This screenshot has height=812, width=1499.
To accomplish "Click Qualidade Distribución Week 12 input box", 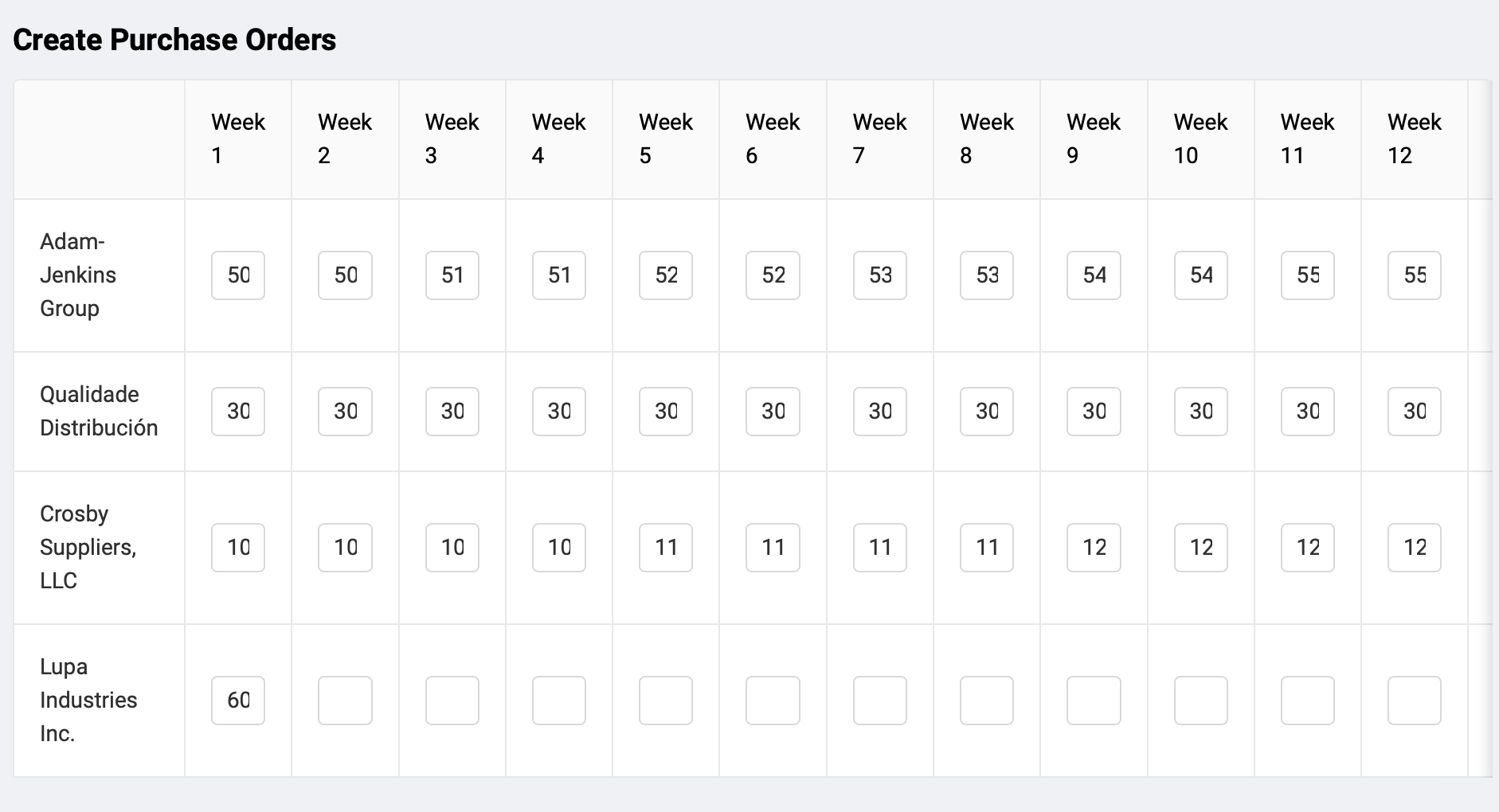I will point(1414,412).
